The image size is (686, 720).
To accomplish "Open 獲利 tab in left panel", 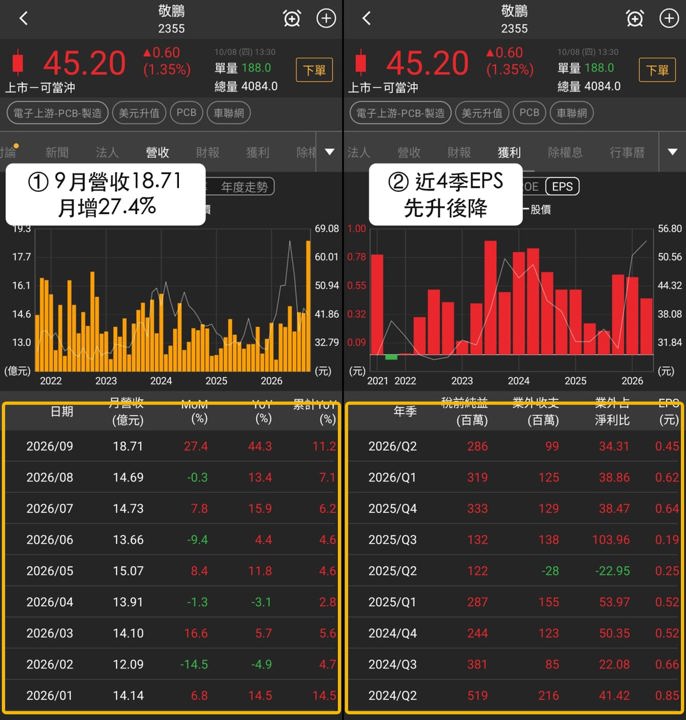I will click(x=258, y=152).
